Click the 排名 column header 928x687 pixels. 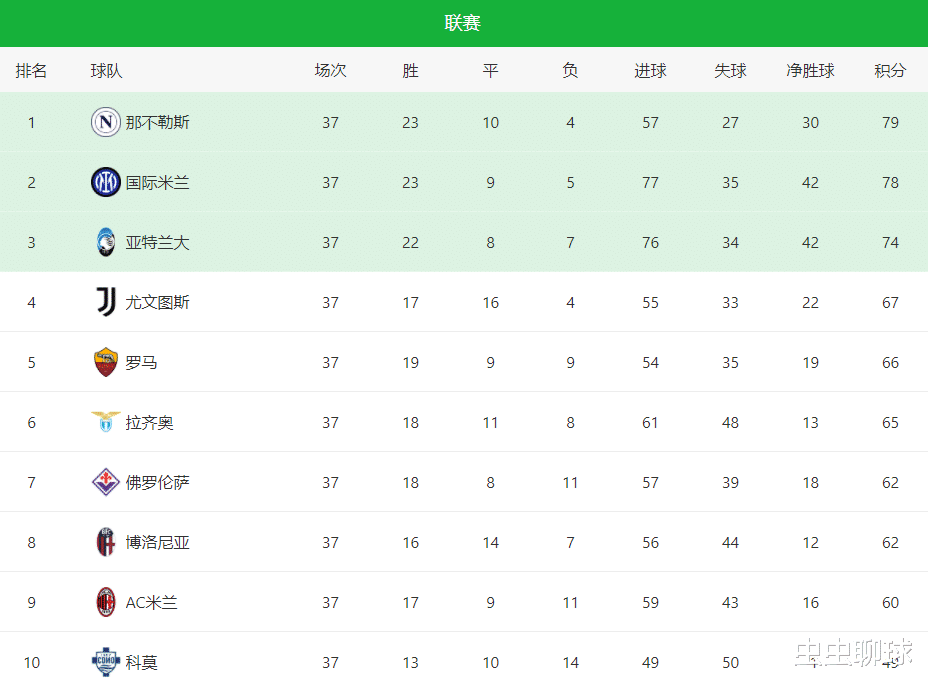coord(31,71)
